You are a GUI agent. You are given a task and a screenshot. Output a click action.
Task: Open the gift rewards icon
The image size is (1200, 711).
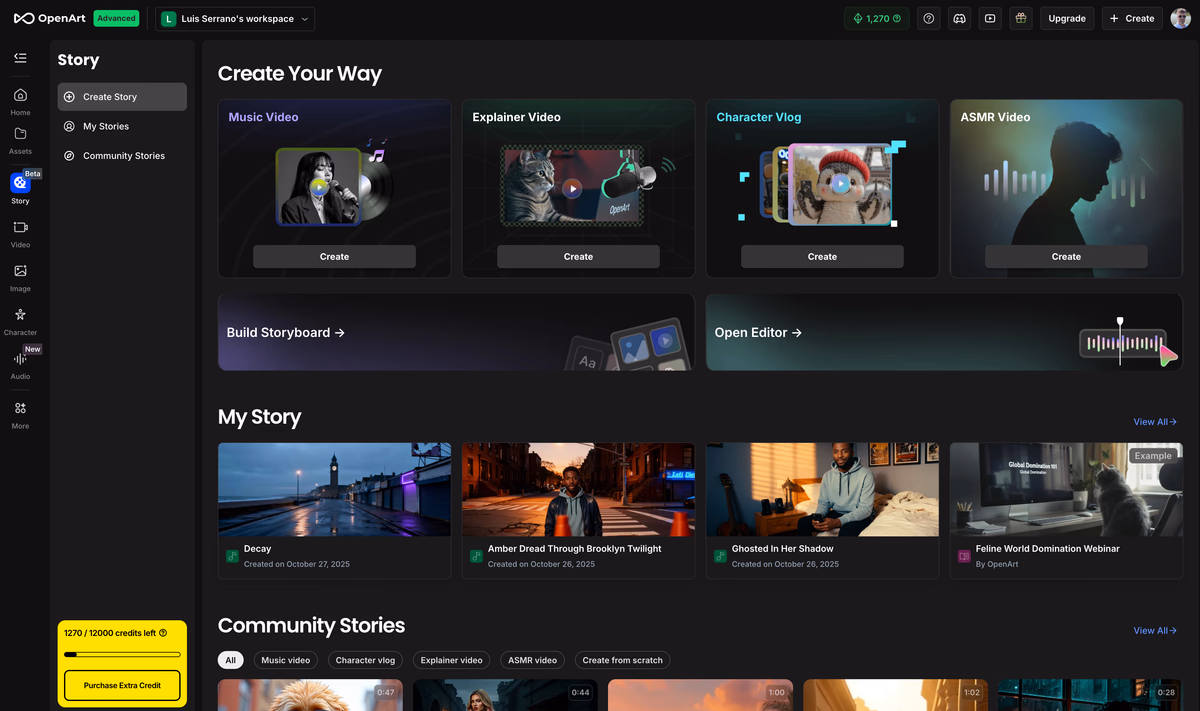[x=1021, y=18]
